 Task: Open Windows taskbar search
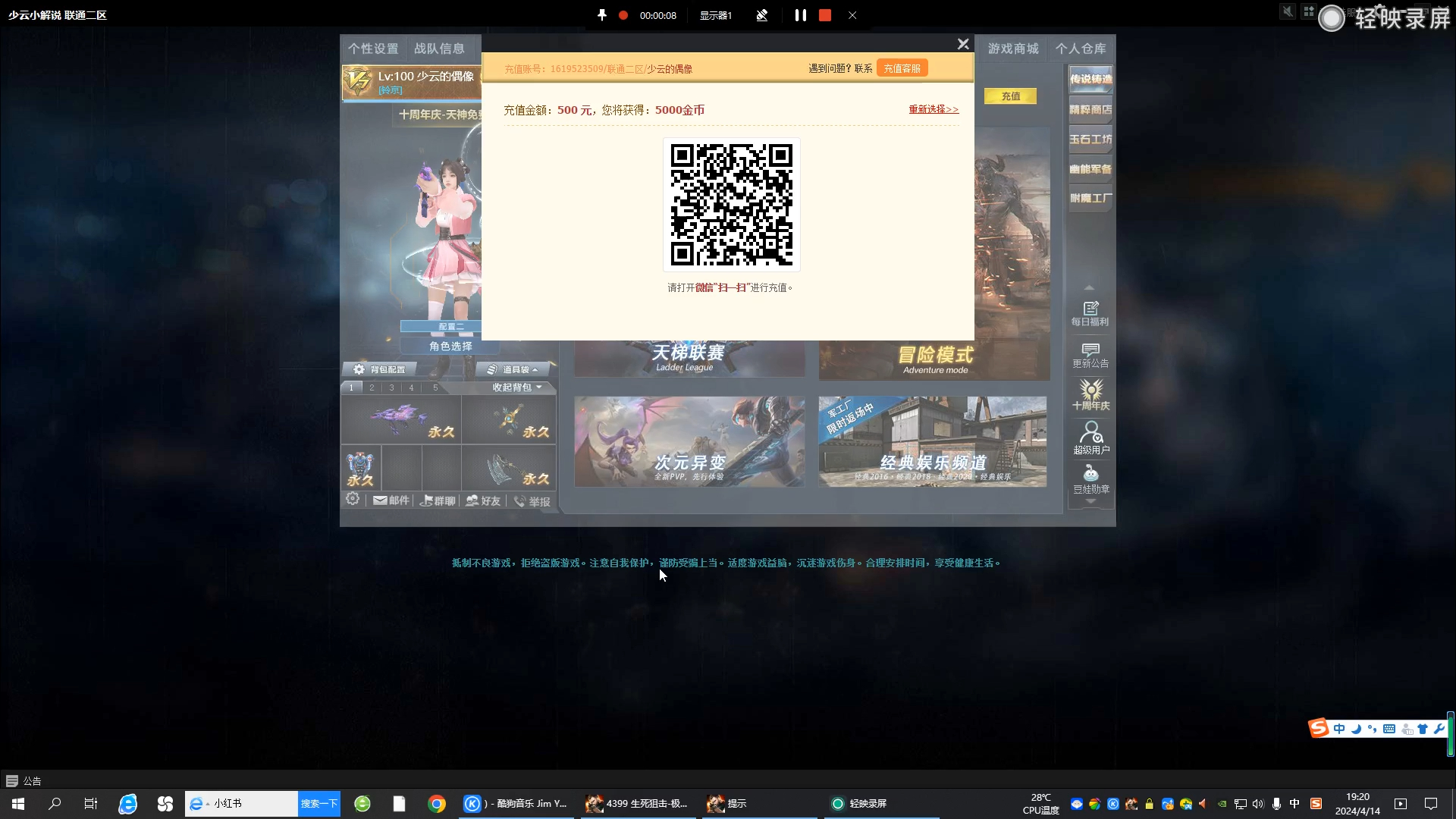[55, 803]
